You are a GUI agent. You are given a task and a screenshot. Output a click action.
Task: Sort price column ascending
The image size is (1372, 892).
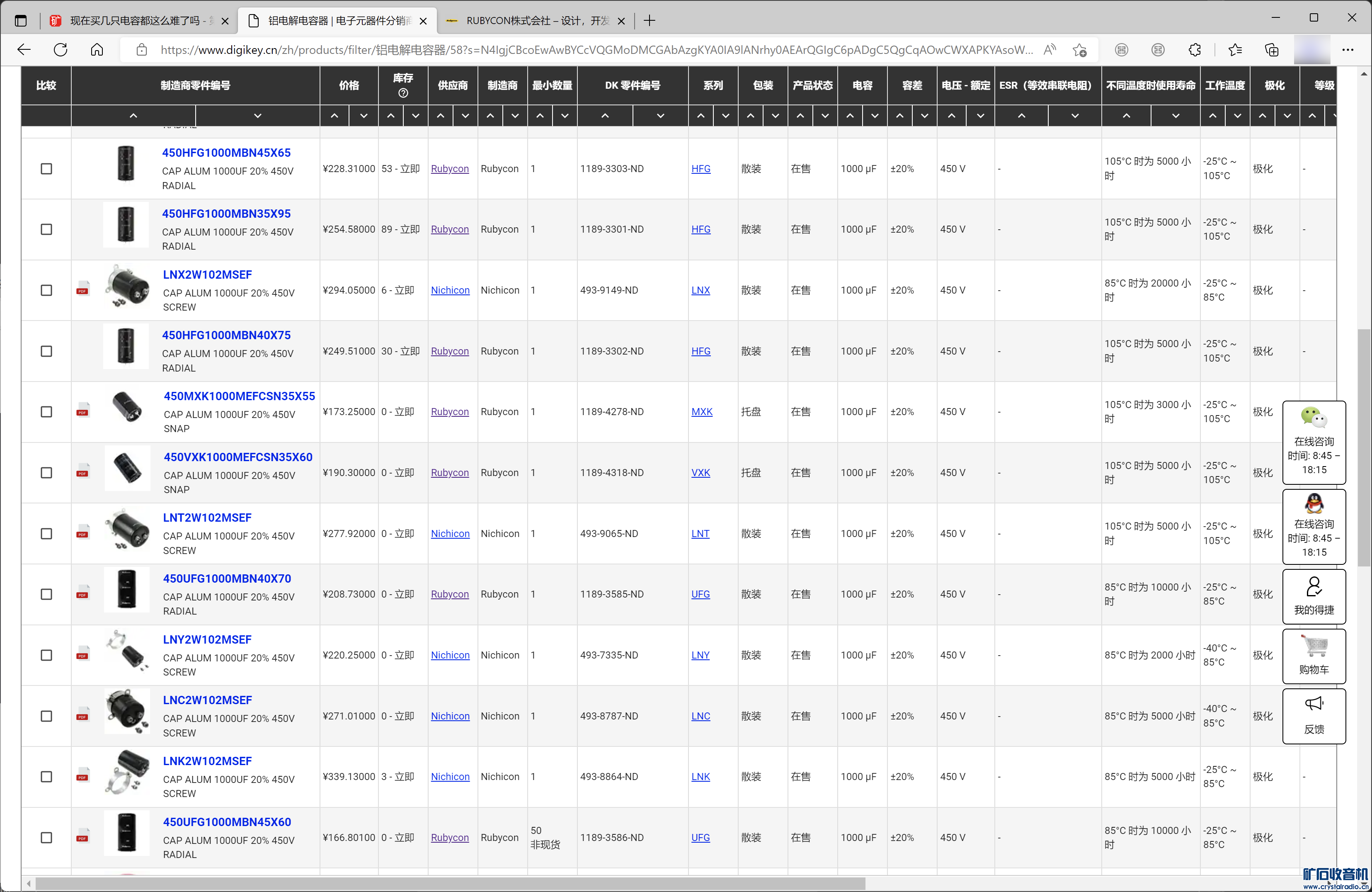pyautogui.click(x=335, y=116)
